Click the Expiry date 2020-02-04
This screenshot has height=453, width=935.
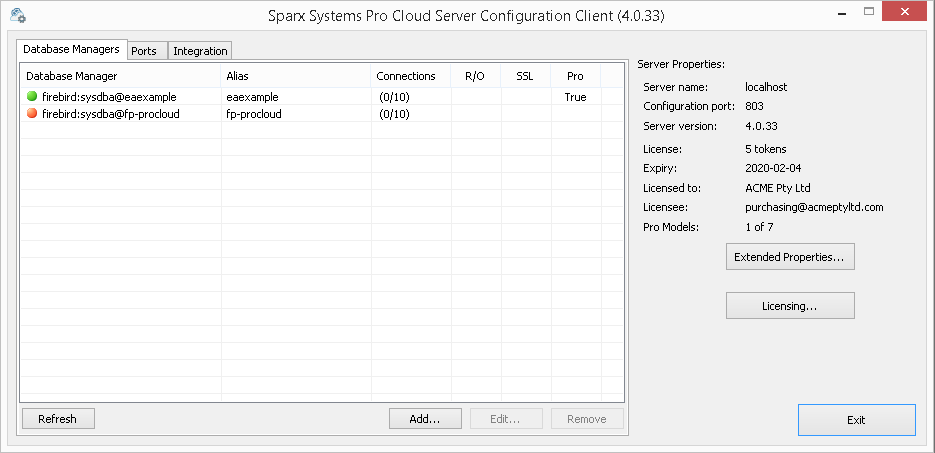coord(773,169)
